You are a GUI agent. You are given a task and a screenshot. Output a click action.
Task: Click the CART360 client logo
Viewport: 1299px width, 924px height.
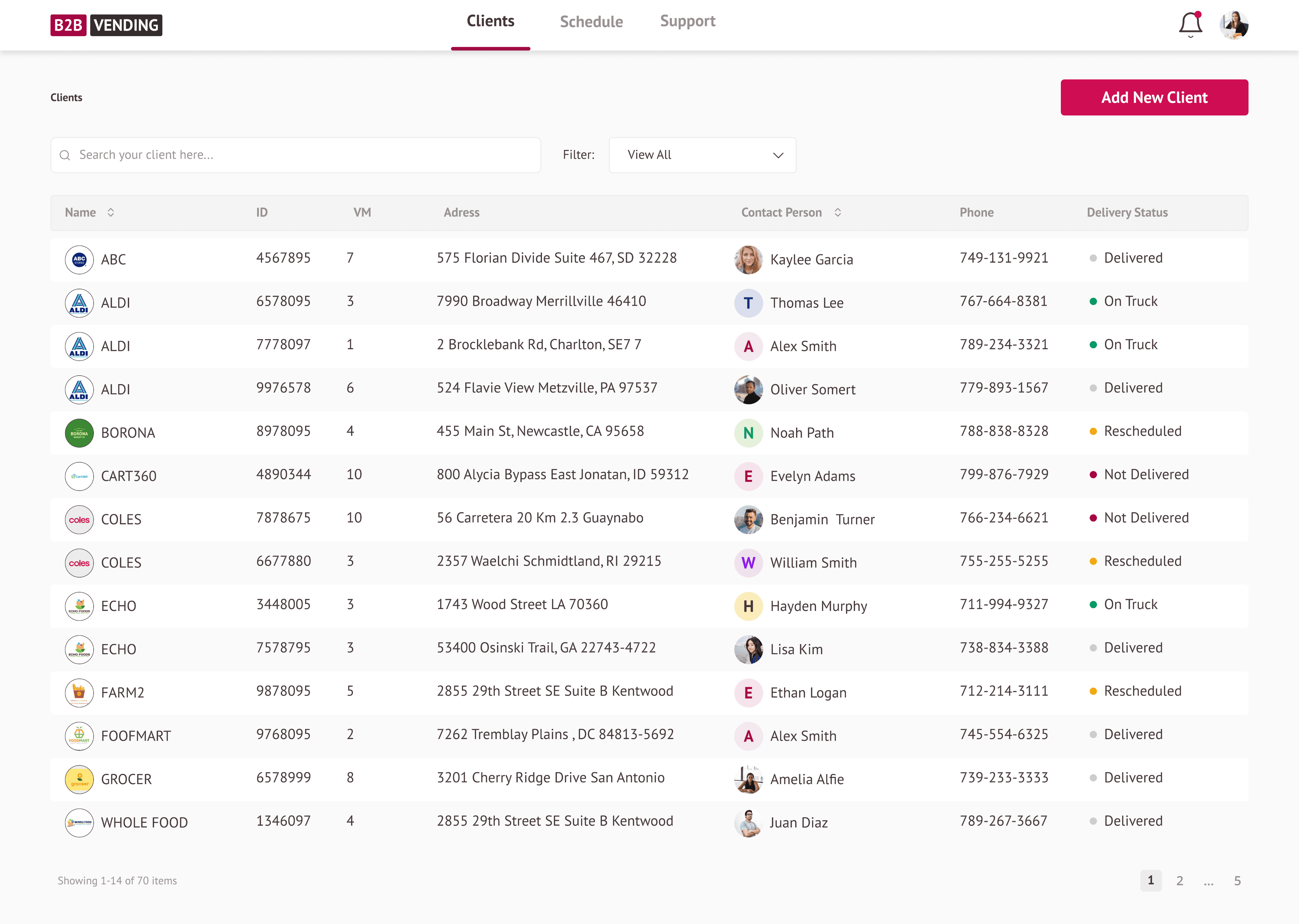[79, 476]
